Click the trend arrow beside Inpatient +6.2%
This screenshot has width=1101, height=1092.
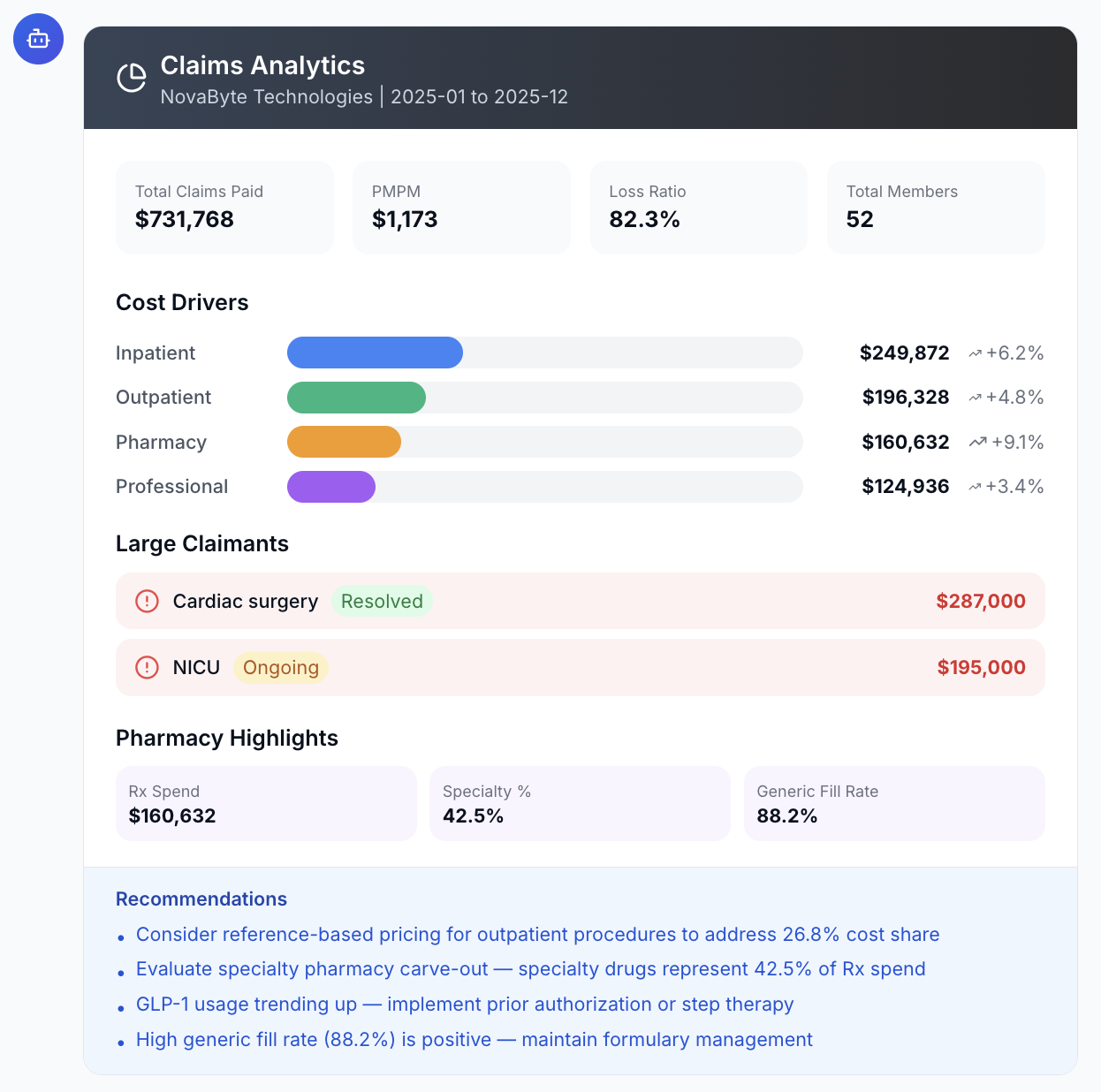[976, 352]
